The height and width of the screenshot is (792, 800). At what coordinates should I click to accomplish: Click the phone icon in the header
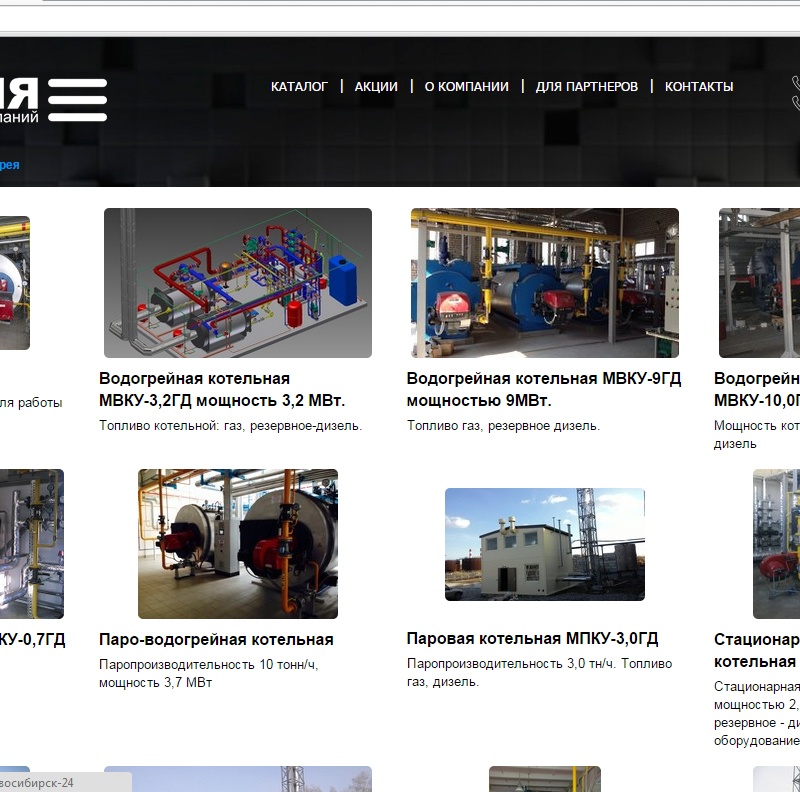795,94
